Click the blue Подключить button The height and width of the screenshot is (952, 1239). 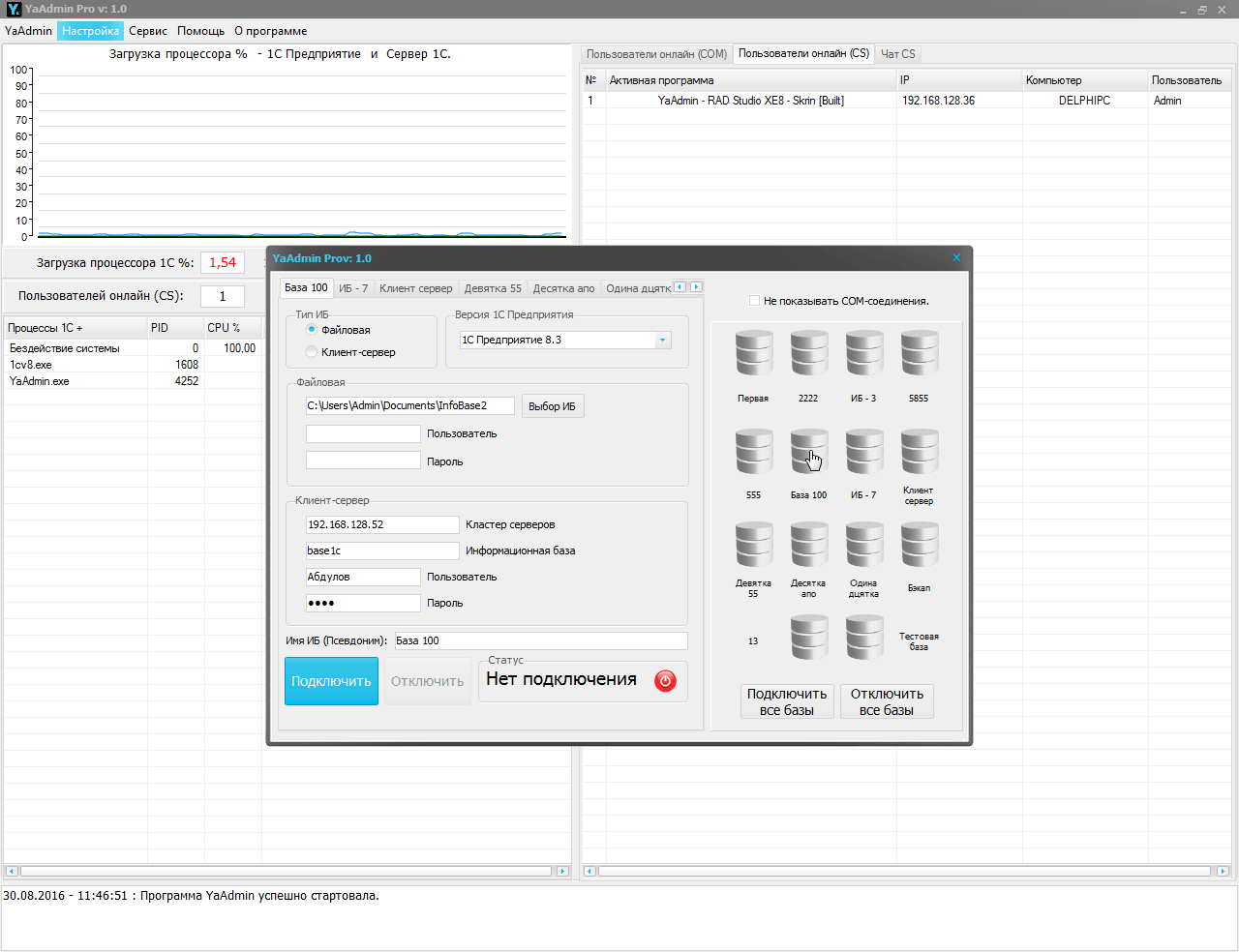[x=331, y=681]
